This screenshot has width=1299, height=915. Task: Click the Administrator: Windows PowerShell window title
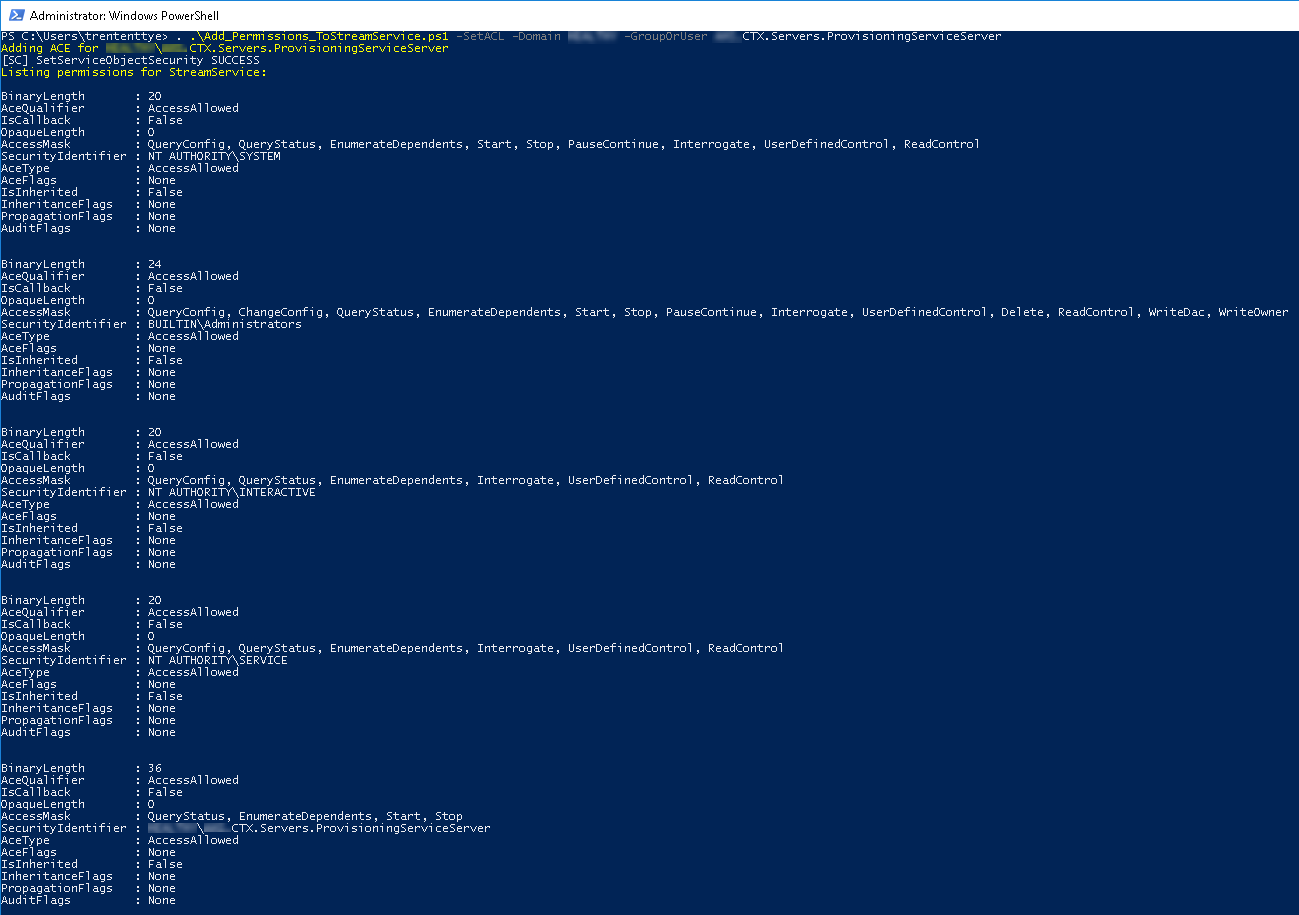coord(124,16)
